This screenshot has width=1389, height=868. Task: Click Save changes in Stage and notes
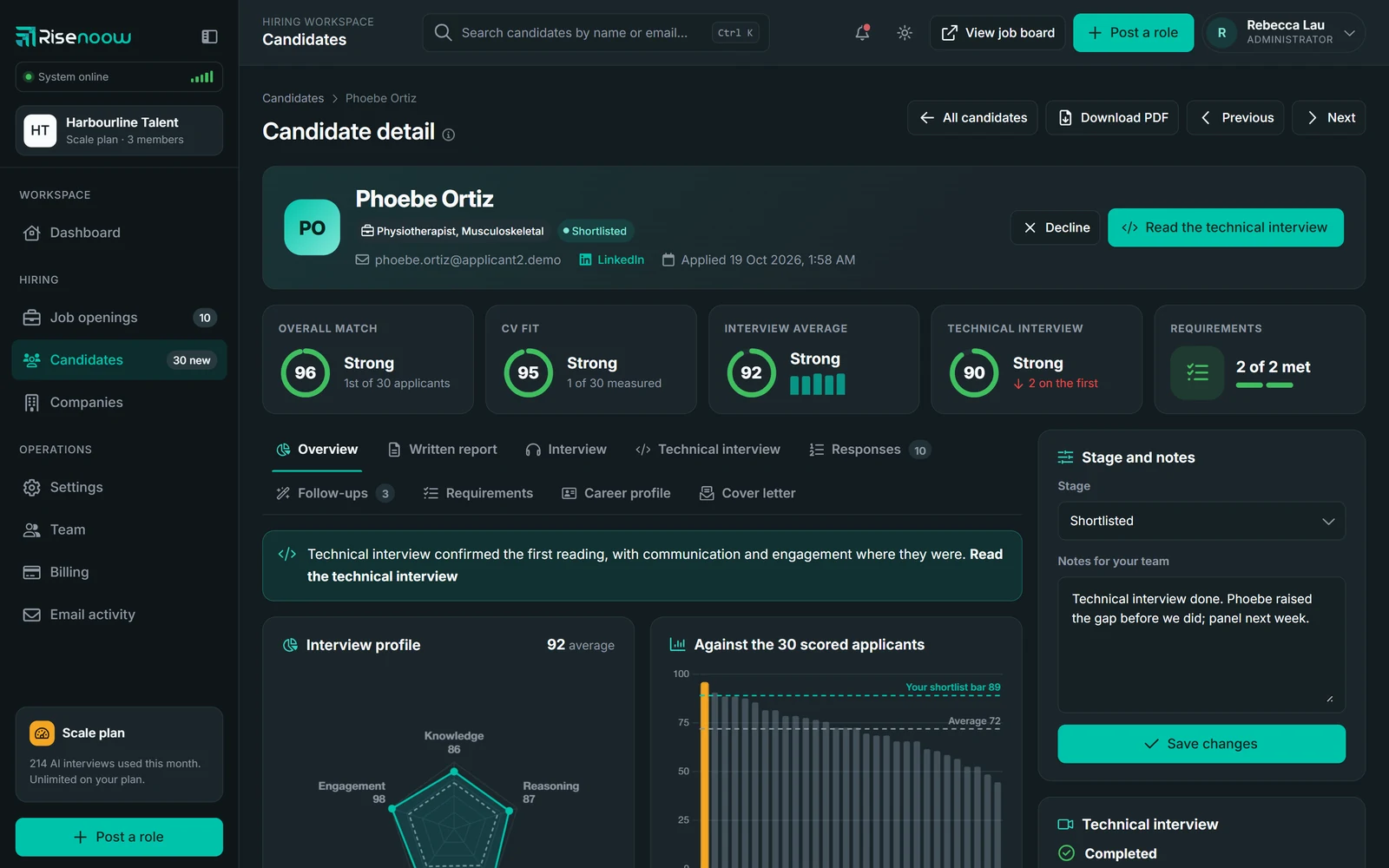[x=1201, y=744]
